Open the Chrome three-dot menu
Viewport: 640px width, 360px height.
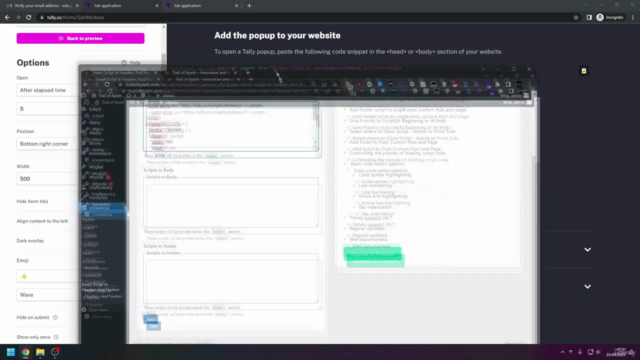click(x=633, y=18)
